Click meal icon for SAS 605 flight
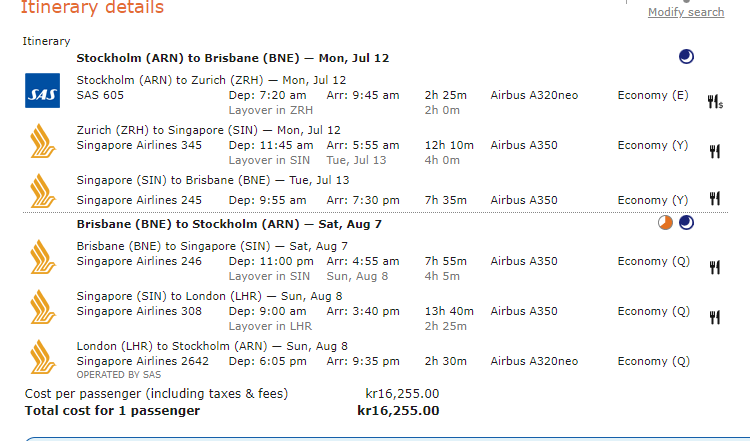Viewport: 750px width, 441px height. [x=715, y=100]
